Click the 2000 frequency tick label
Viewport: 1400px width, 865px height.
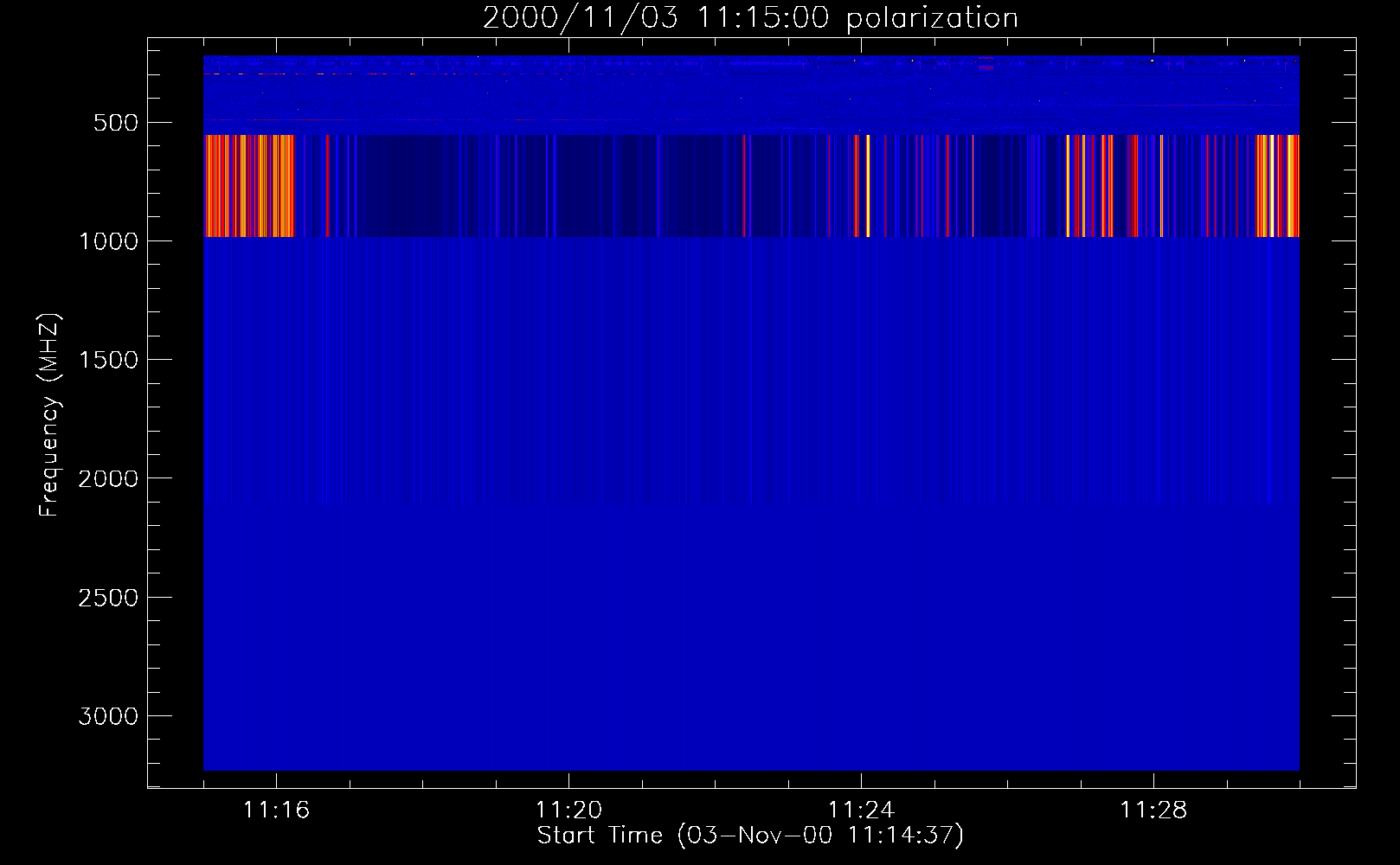coord(108,478)
